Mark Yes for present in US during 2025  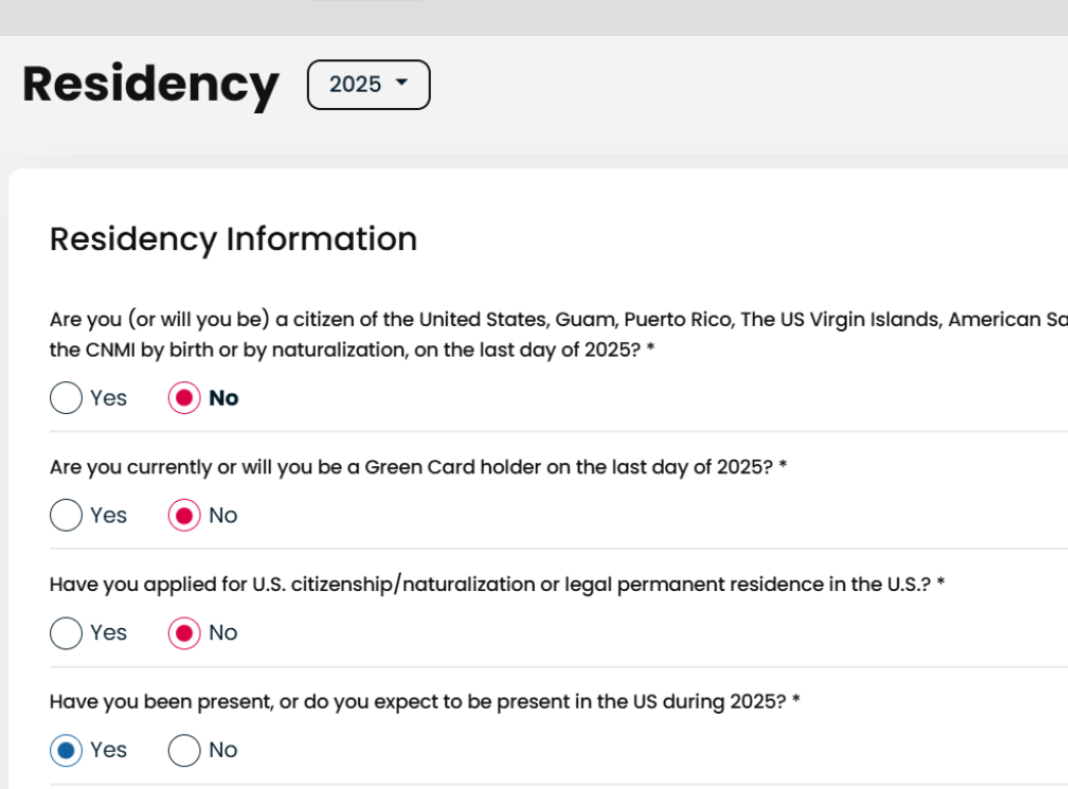(x=66, y=750)
